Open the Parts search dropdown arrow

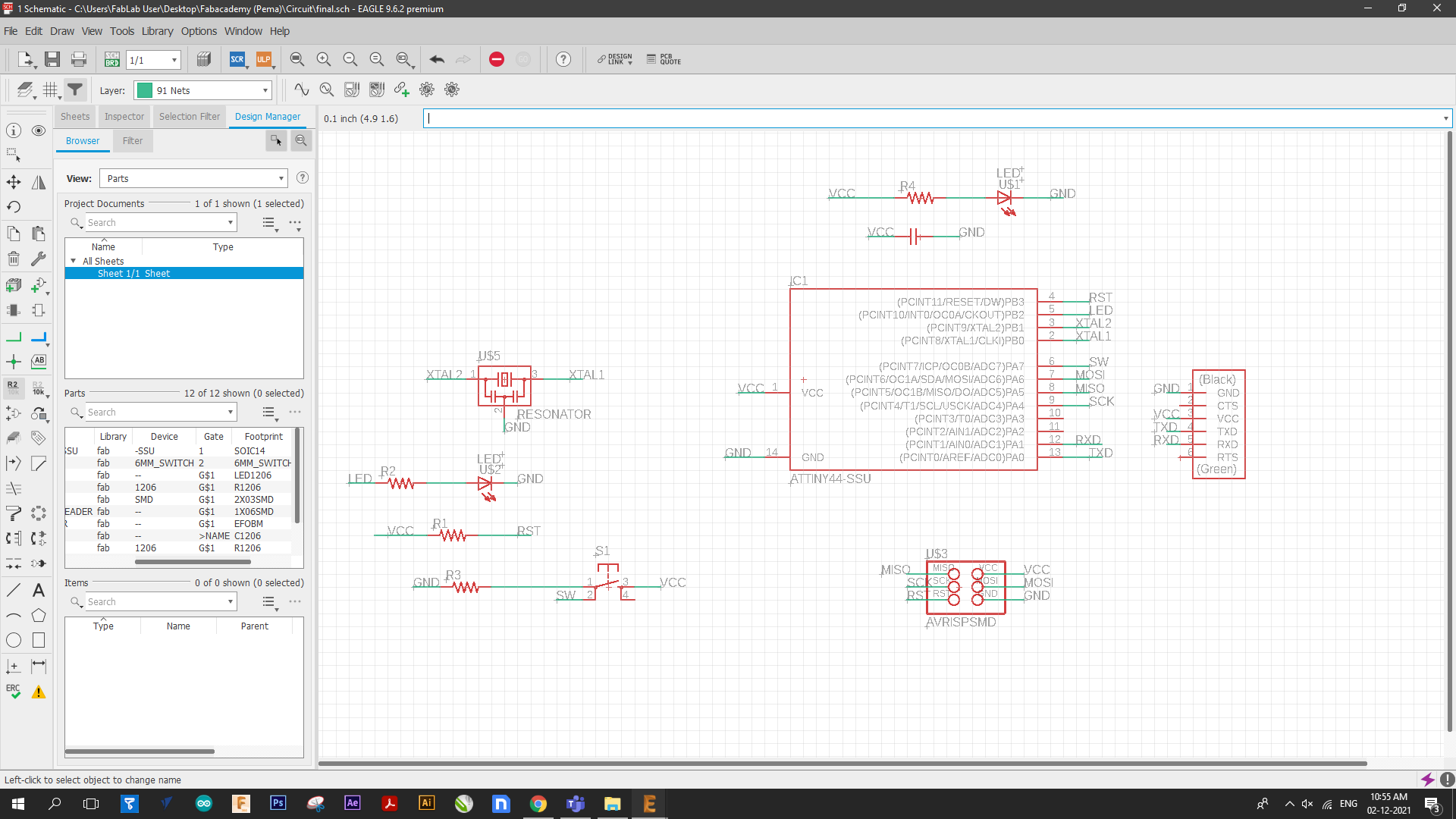point(231,412)
